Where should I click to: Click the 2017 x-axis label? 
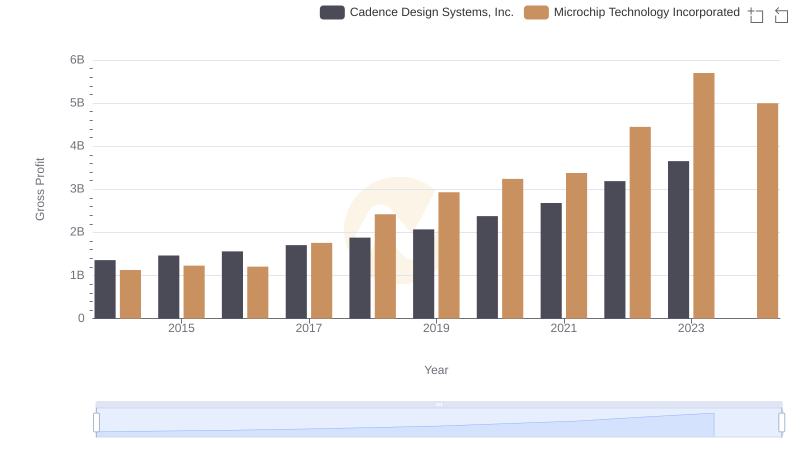pos(309,328)
